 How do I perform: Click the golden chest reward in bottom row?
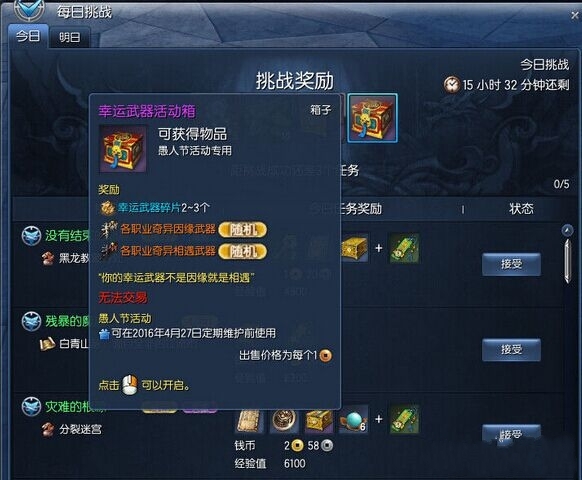318,421
